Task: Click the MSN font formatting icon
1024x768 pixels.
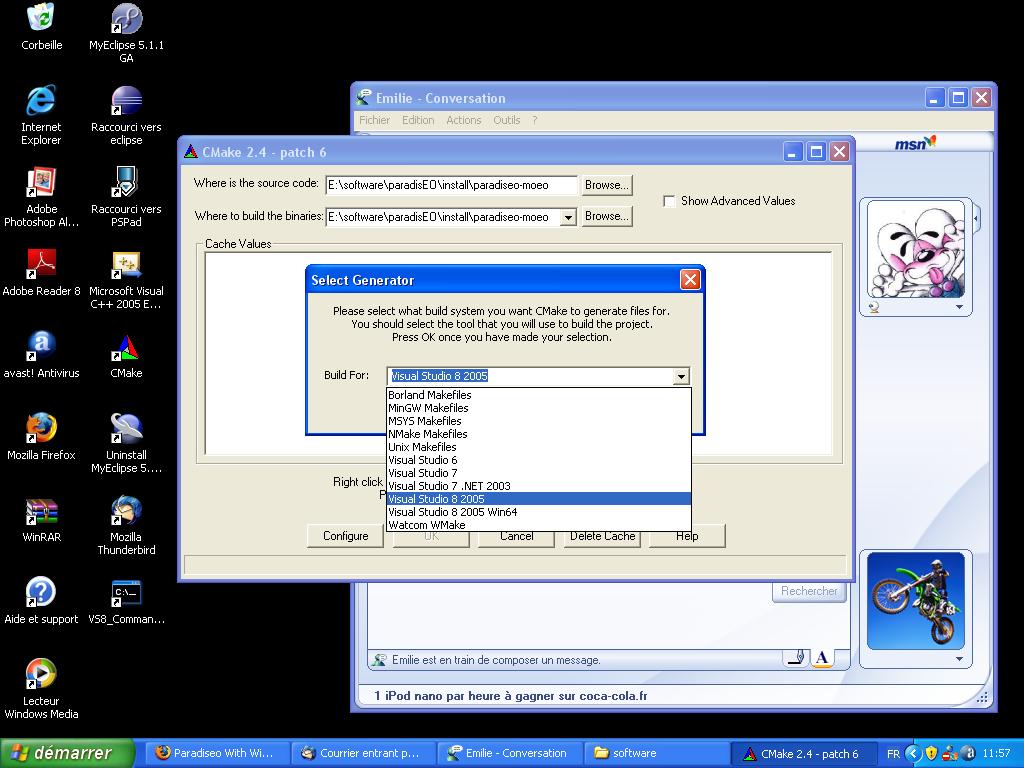Action: [821, 658]
